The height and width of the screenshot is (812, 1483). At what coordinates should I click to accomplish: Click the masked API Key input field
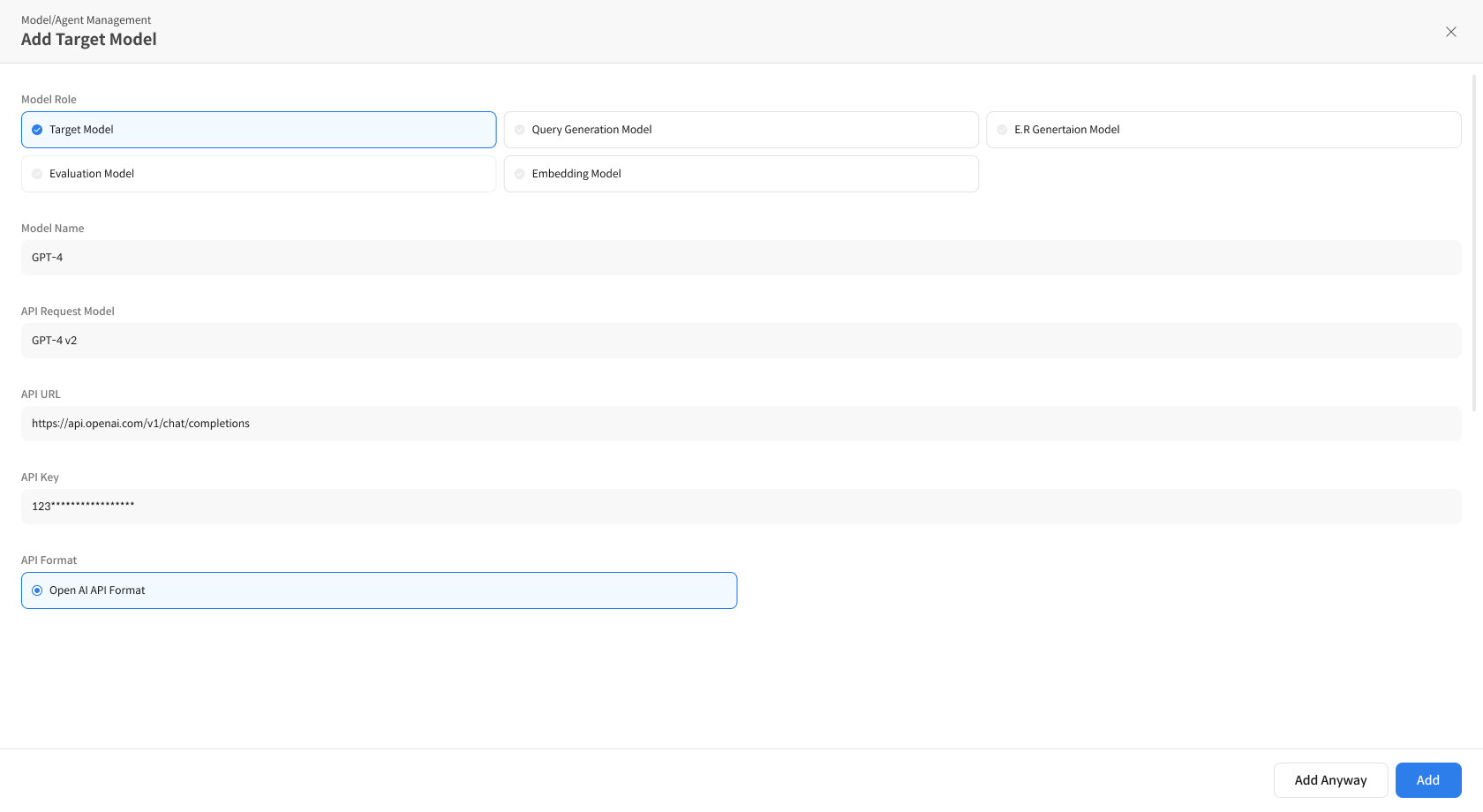coord(741,507)
